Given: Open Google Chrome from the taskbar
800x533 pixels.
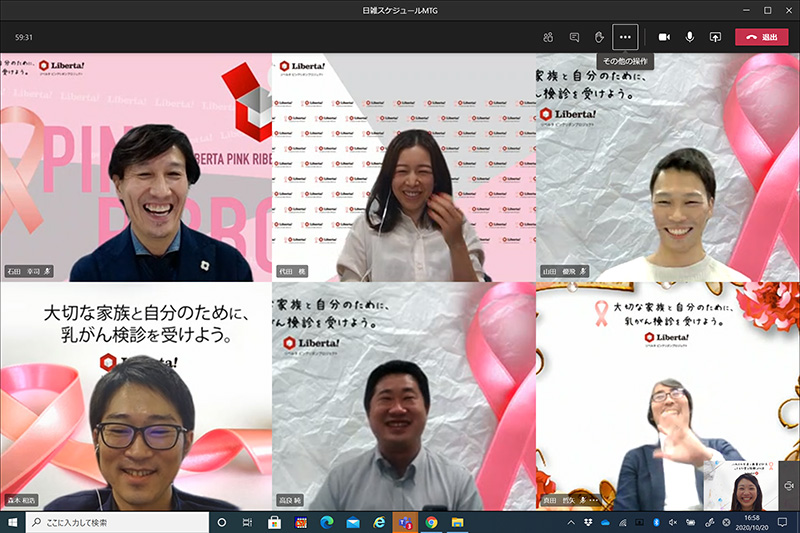Looking at the screenshot, I should coord(432,522).
